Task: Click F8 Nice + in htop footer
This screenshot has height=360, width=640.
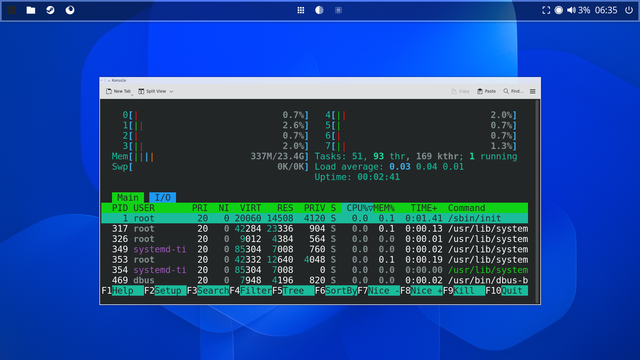Action: pyautogui.click(x=421, y=291)
